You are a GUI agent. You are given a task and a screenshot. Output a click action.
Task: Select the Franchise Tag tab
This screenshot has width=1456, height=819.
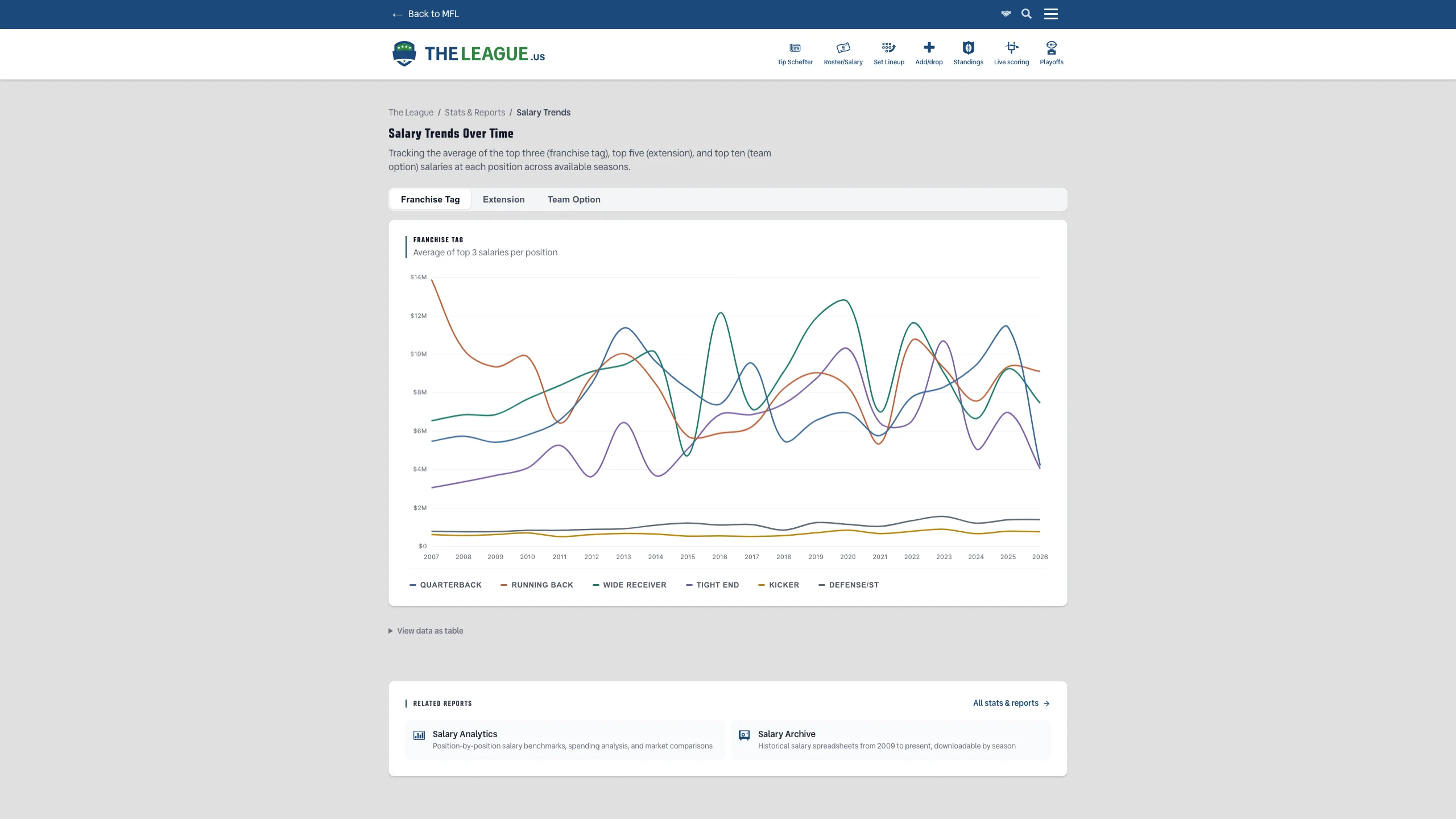click(430, 200)
